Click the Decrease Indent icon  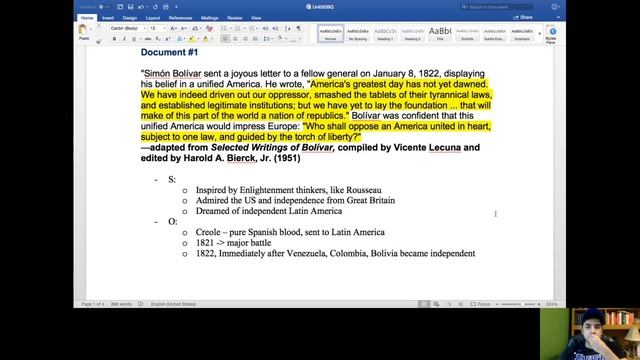point(265,28)
